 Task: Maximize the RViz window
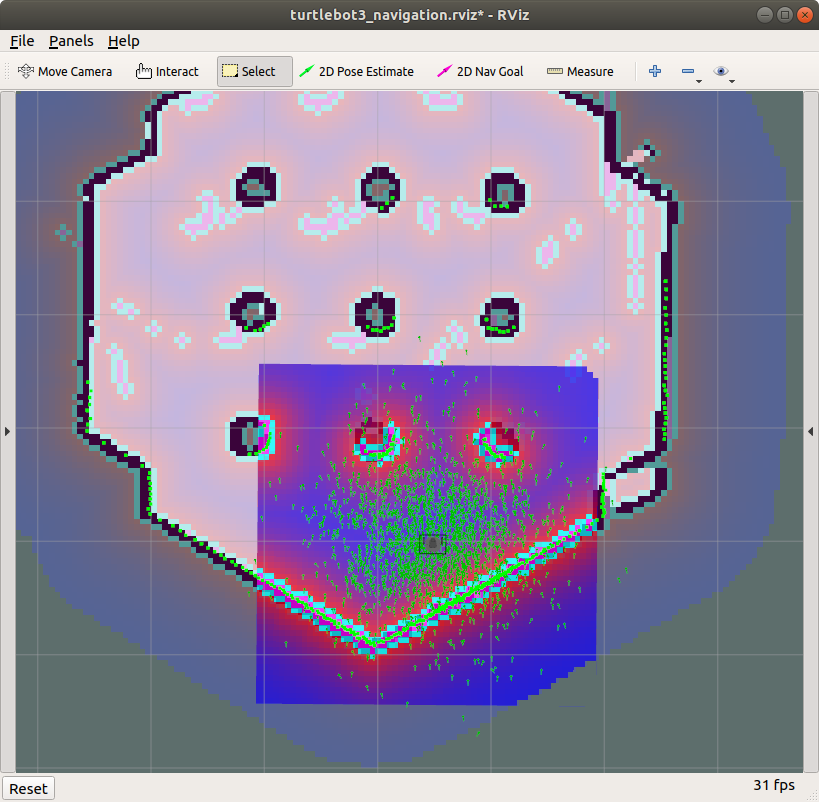click(785, 14)
